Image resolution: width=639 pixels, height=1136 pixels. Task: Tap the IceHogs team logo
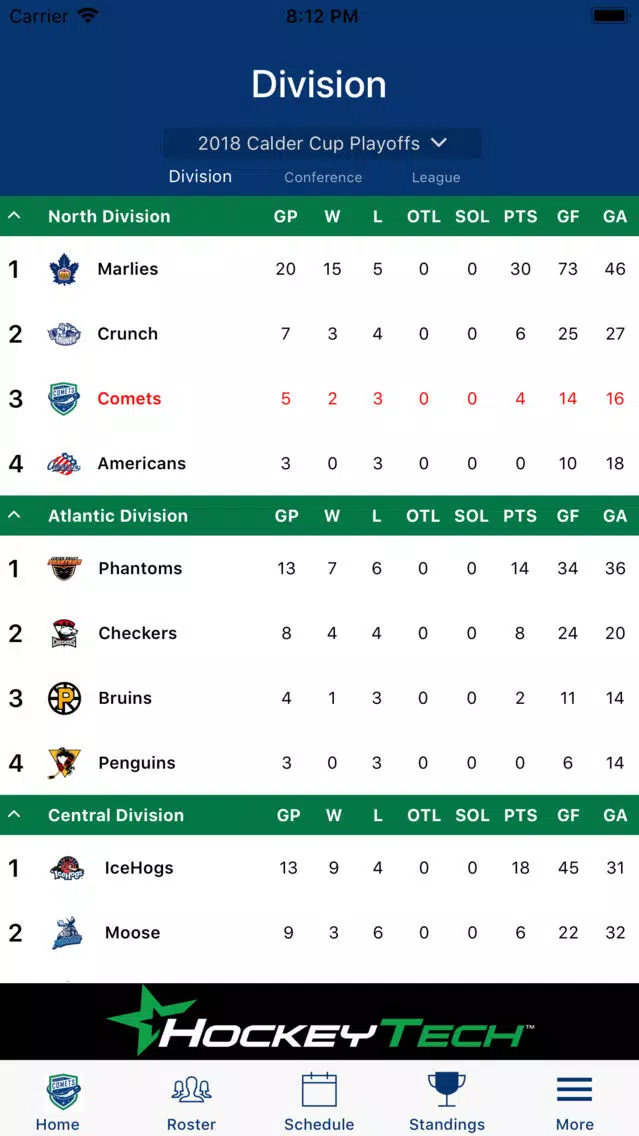coord(67,868)
